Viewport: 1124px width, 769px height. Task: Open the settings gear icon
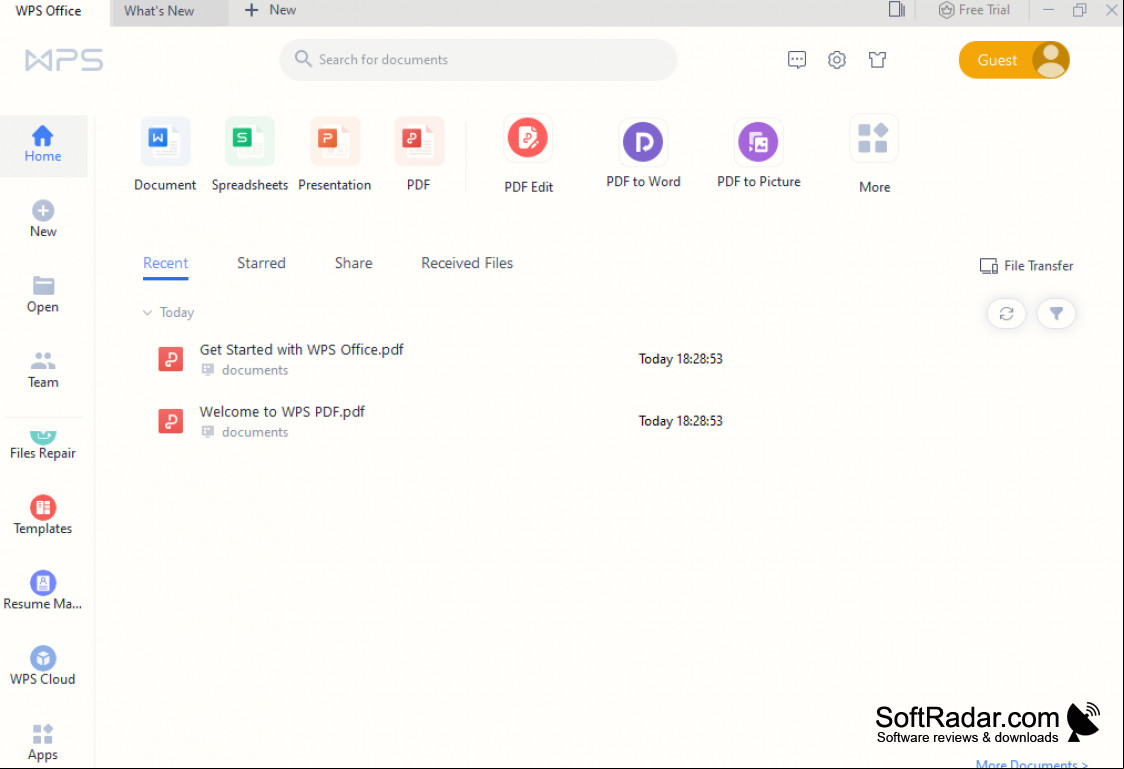click(x=837, y=59)
